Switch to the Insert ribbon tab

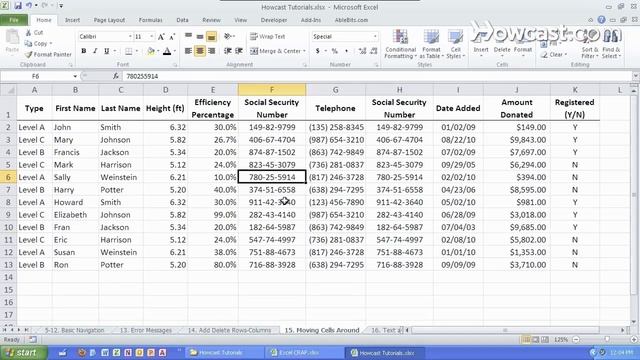click(x=72, y=20)
